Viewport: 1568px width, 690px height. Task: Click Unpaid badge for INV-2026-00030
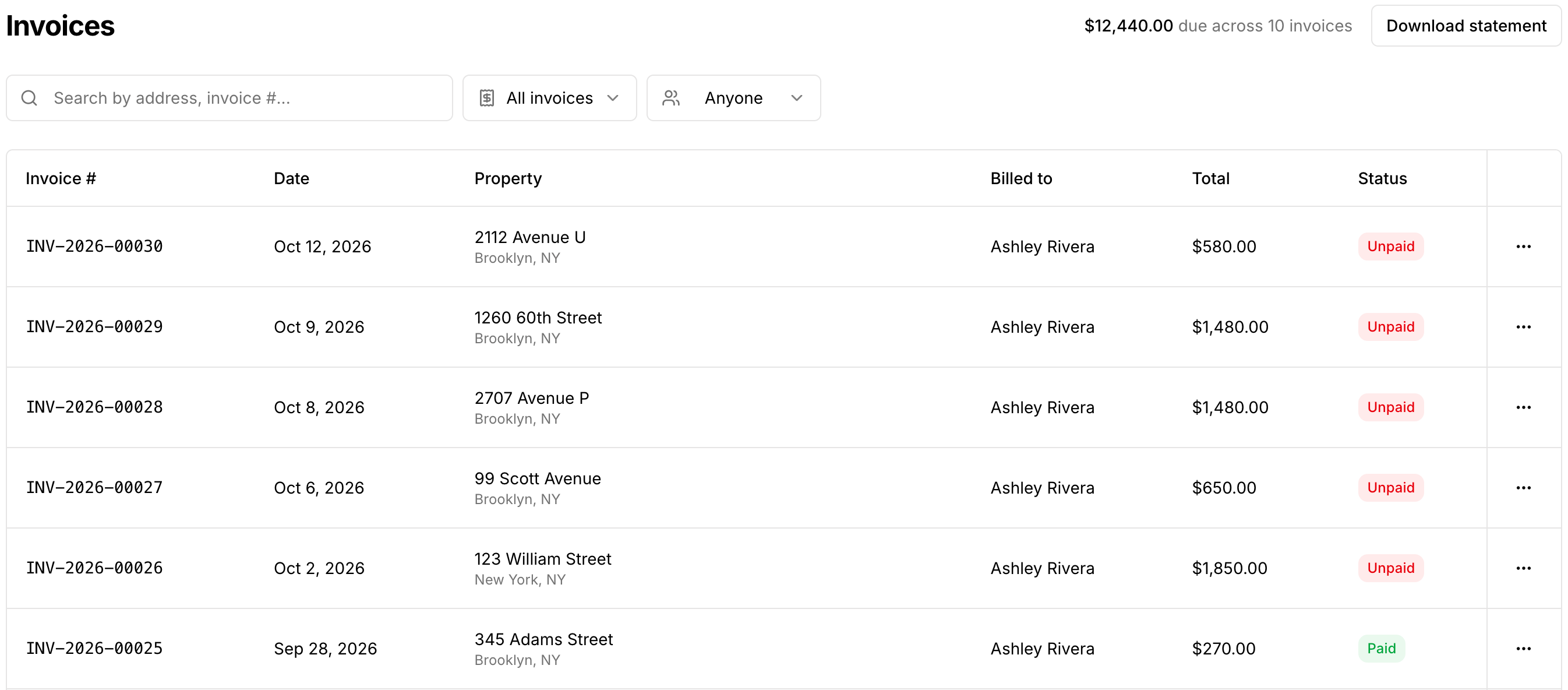(1391, 247)
